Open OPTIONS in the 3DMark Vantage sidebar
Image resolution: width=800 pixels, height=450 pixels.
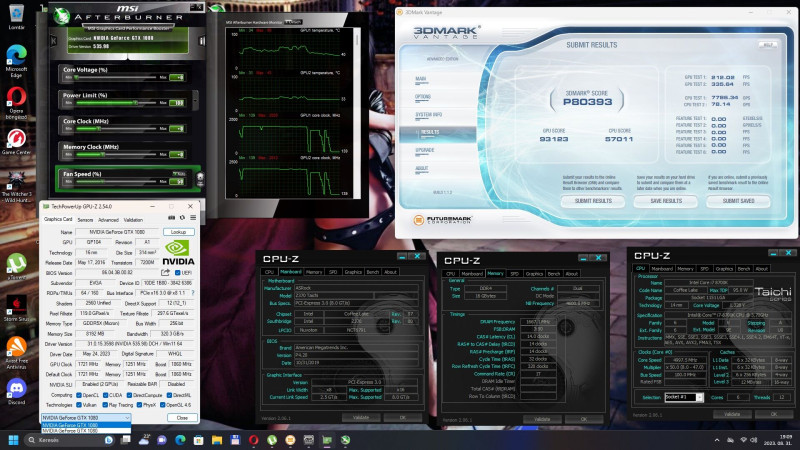(423, 97)
